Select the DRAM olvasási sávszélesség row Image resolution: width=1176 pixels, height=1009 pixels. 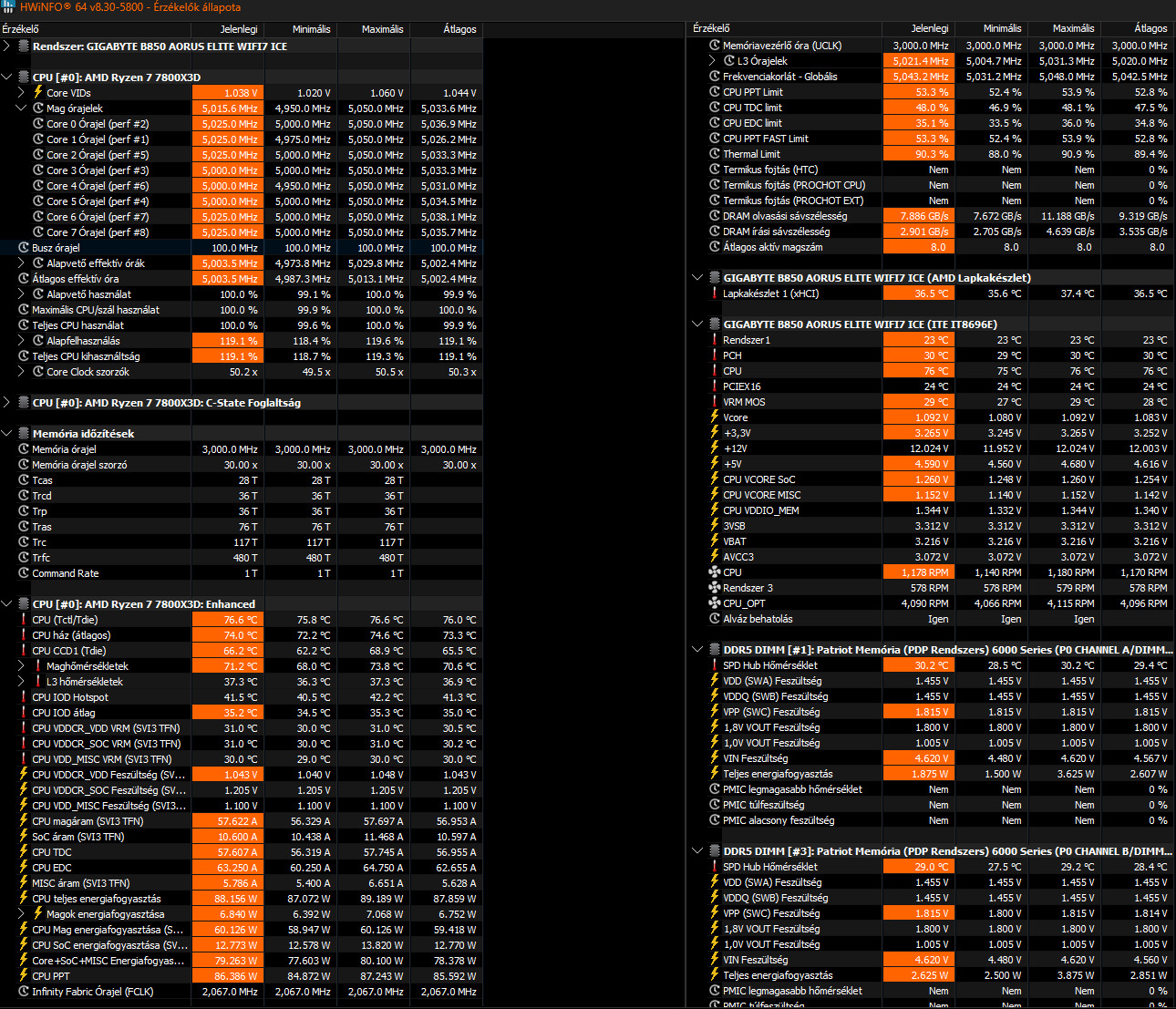[933, 215]
